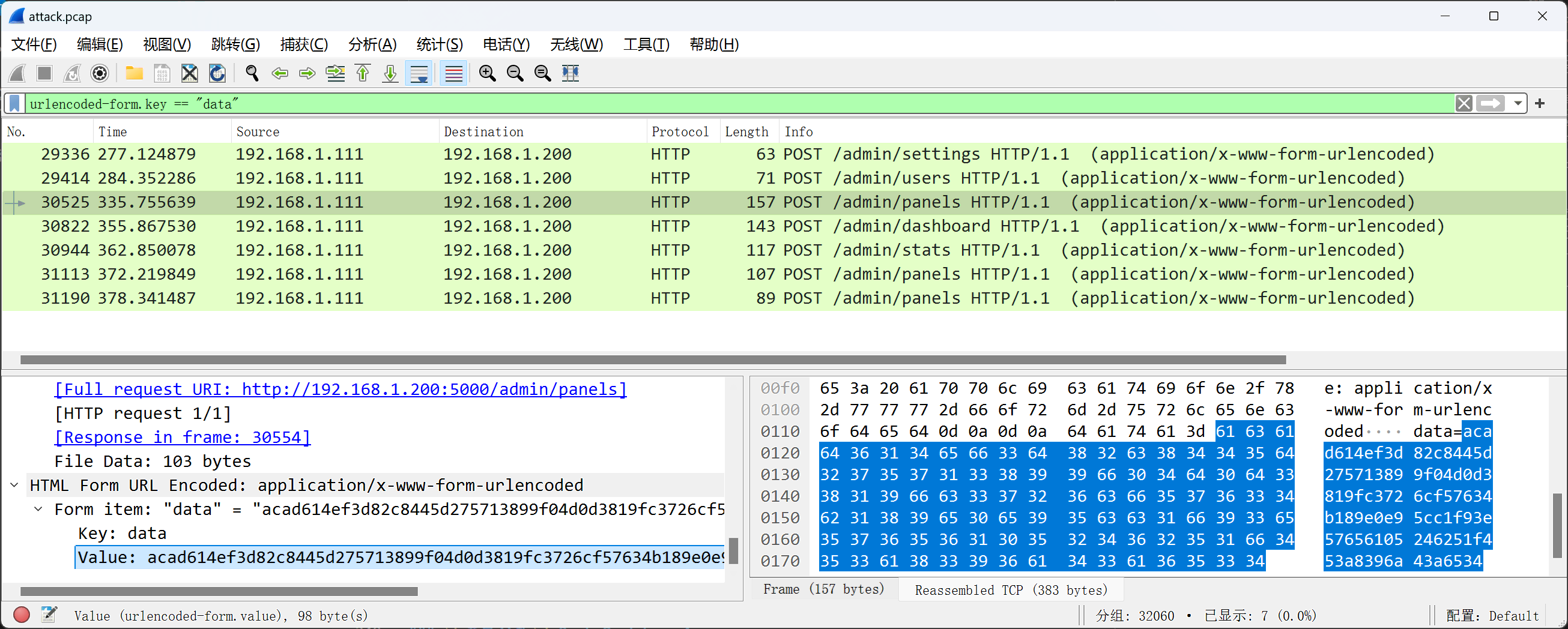Follow the Response in frame 30554 link
The width and height of the screenshot is (1568, 629).
pyautogui.click(x=182, y=437)
